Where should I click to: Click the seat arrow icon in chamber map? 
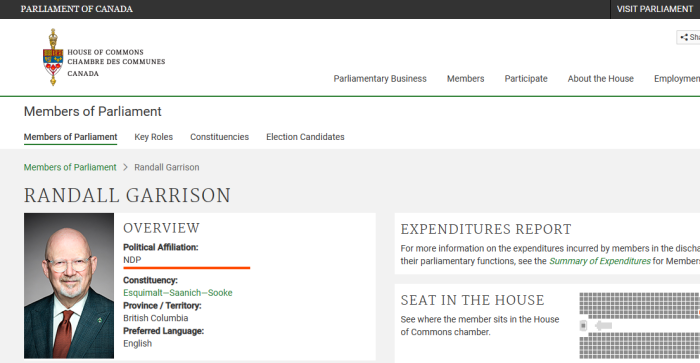[604, 326]
